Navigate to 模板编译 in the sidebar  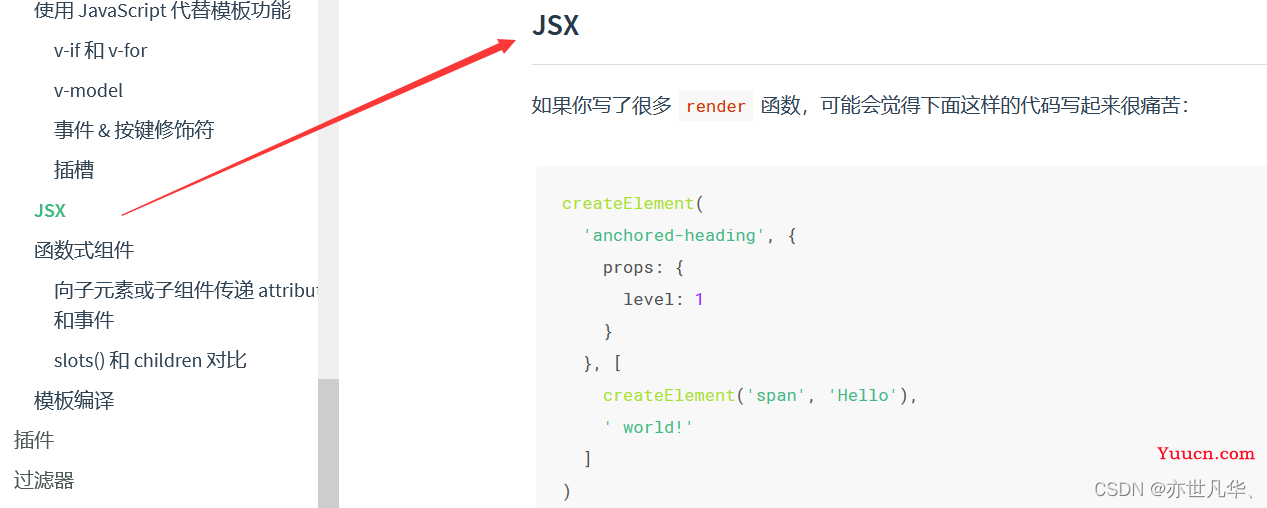tap(74, 400)
